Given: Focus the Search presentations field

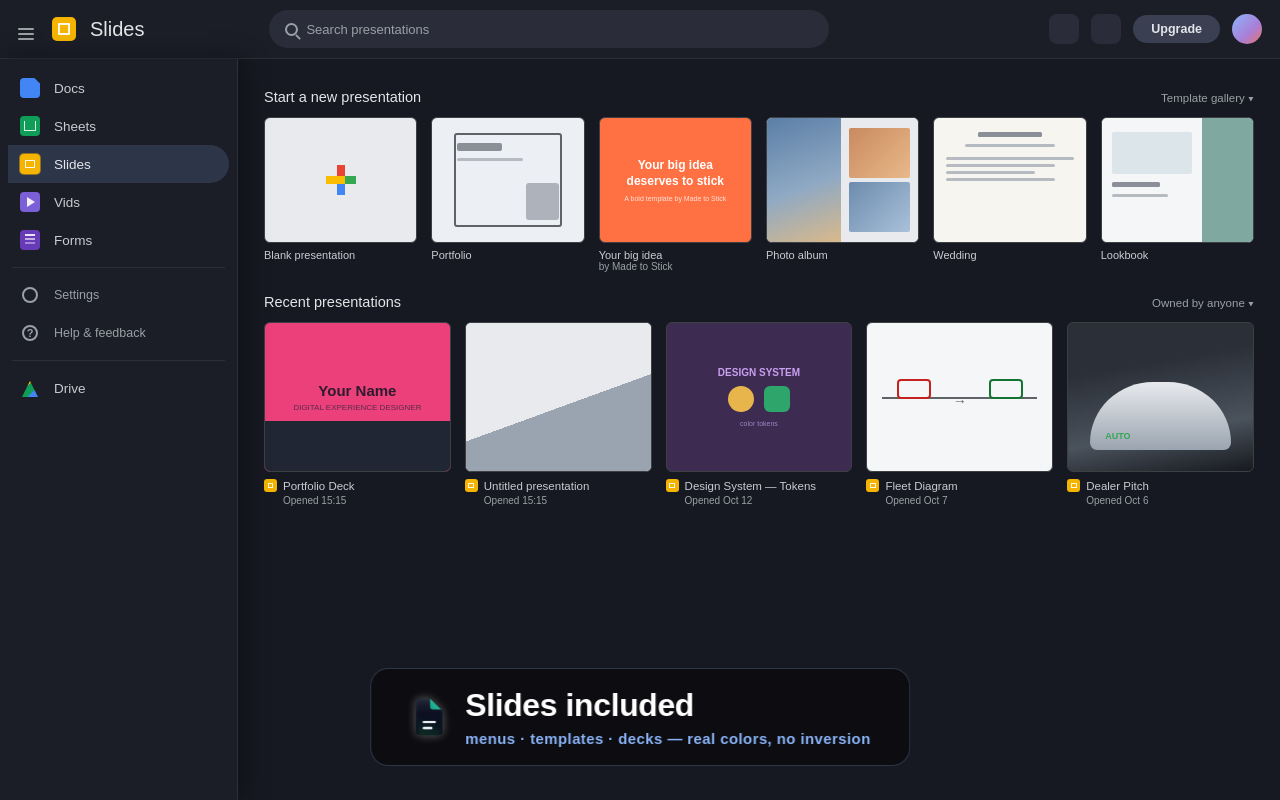Looking at the screenshot, I should tap(549, 29).
